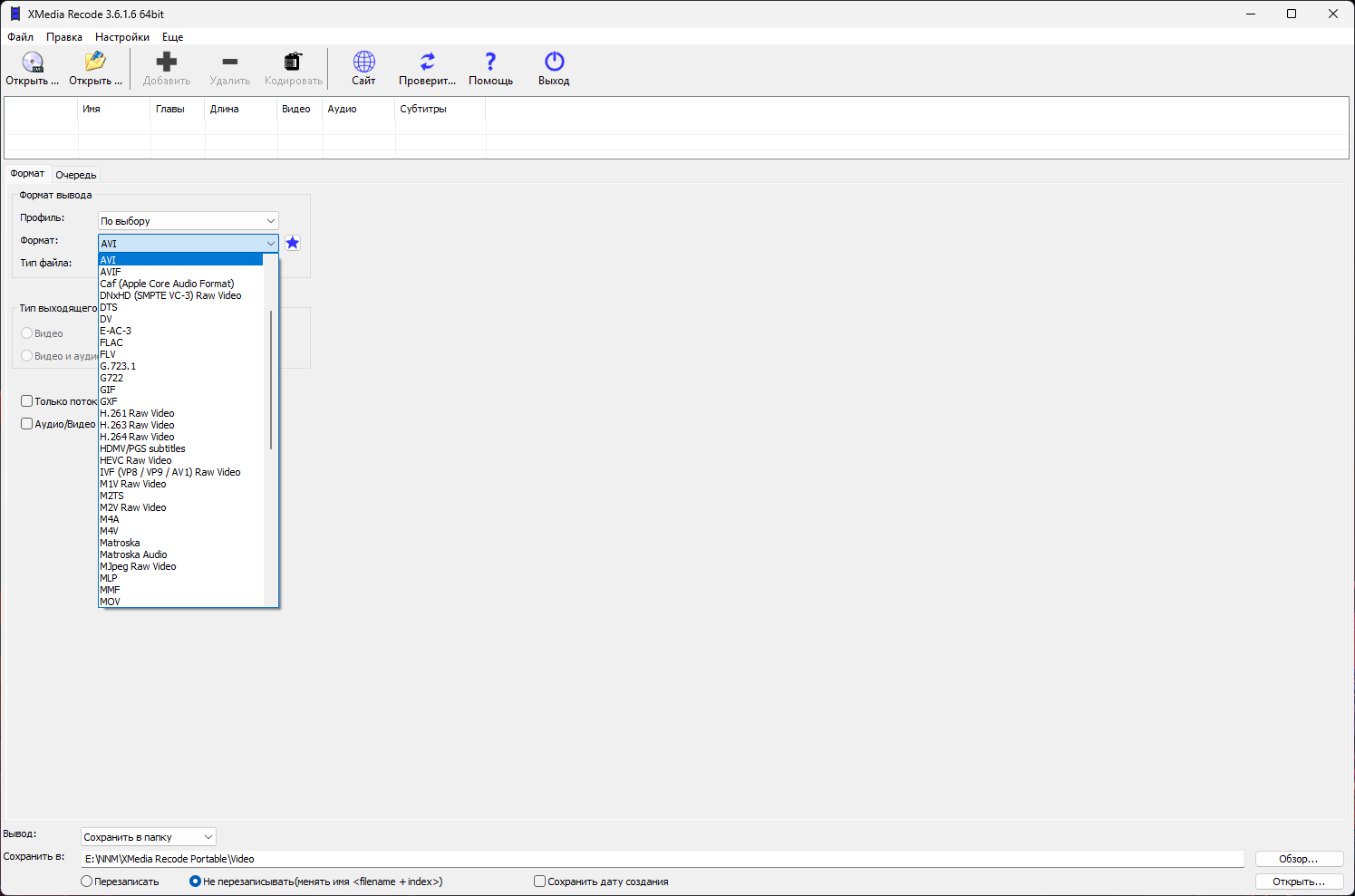
Task: Select HEVC Raw Video format
Action: tap(180, 460)
